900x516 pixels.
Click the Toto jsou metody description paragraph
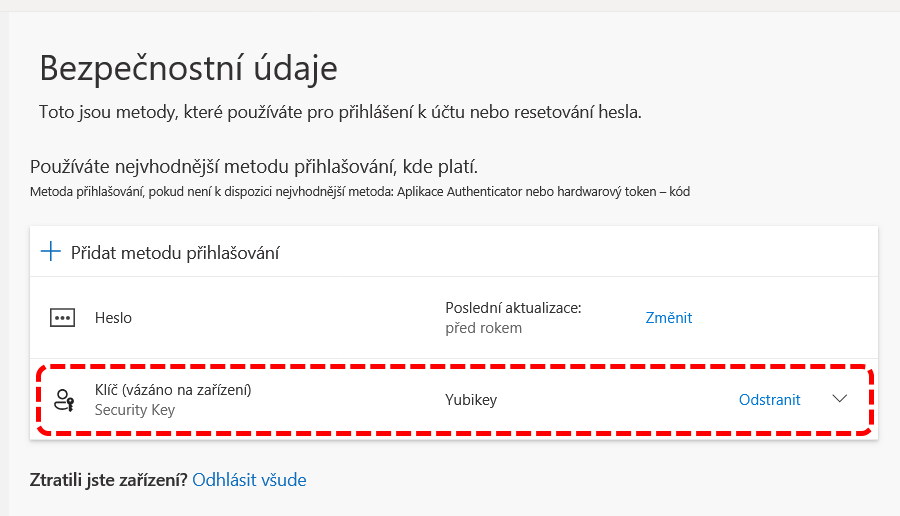click(x=340, y=112)
